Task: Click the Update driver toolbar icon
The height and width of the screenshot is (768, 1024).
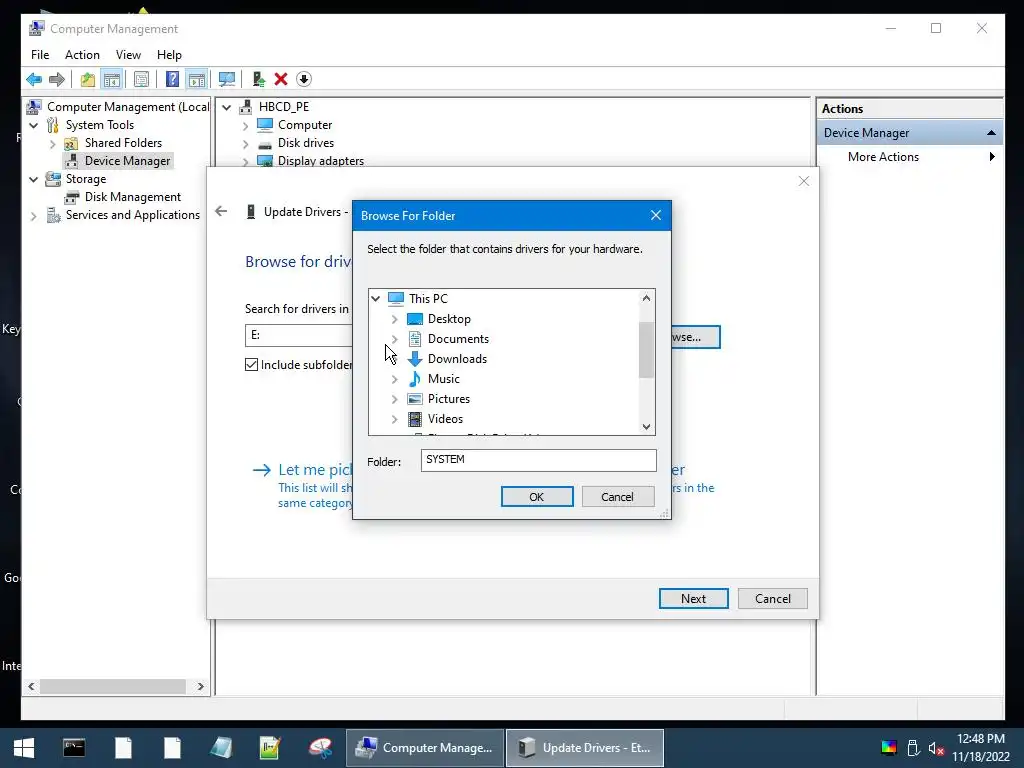Action: coord(259,80)
